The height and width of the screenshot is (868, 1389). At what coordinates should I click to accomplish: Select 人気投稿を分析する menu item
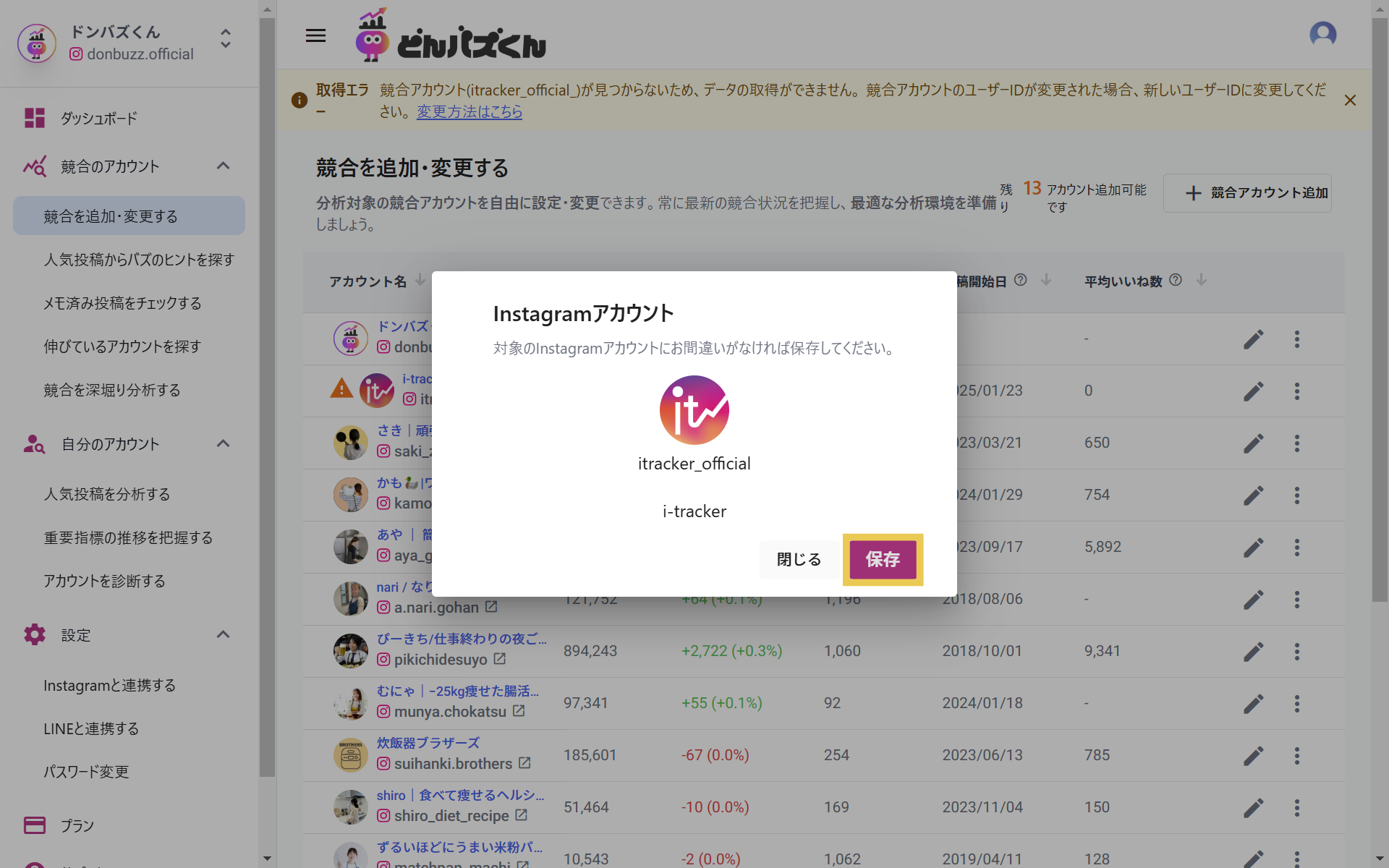107,494
